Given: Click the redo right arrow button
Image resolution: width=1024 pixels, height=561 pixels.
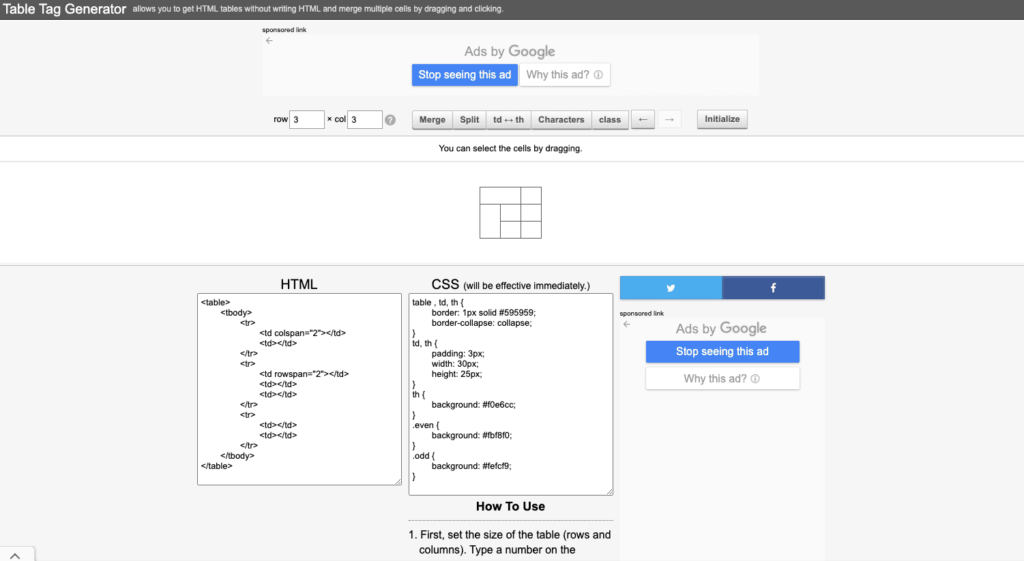Looking at the screenshot, I should pos(670,120).
